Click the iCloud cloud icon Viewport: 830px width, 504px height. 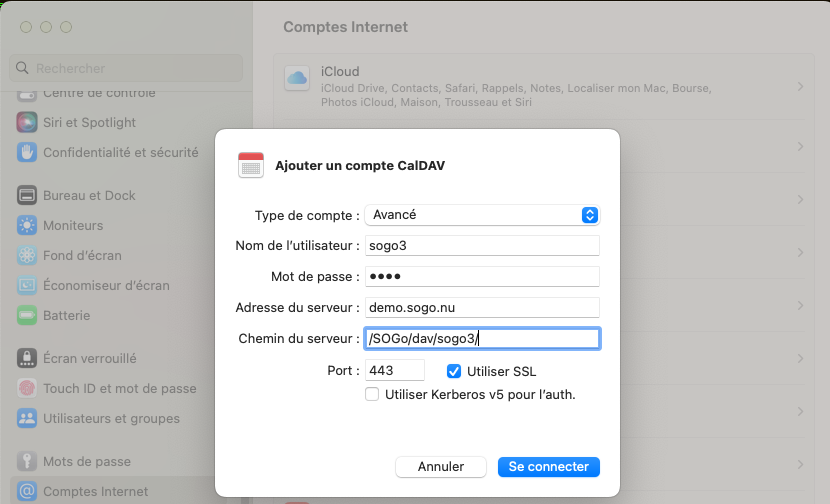pos(297,79)
